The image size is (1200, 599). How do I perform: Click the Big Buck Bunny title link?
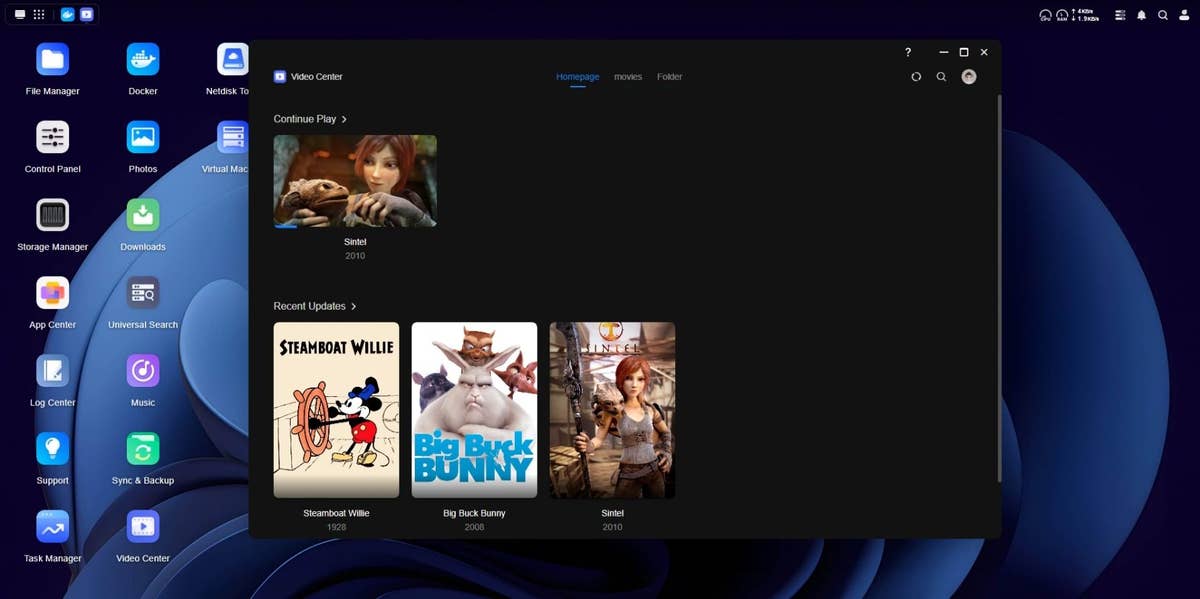pos(474,513)
